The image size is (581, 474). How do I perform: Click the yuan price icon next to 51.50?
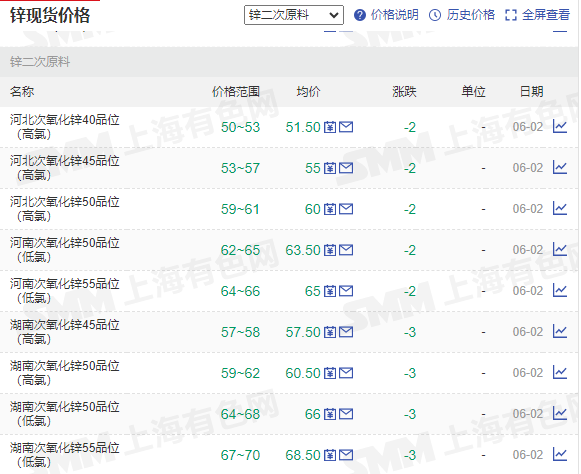330,127
